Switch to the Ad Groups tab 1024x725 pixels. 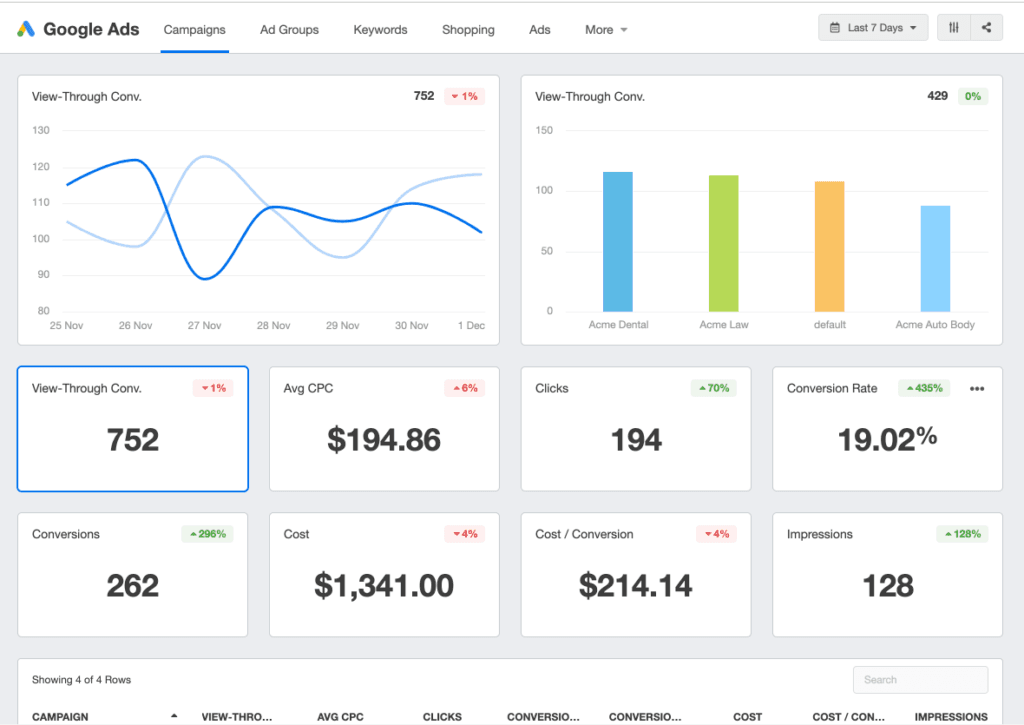tap(289, 30)
